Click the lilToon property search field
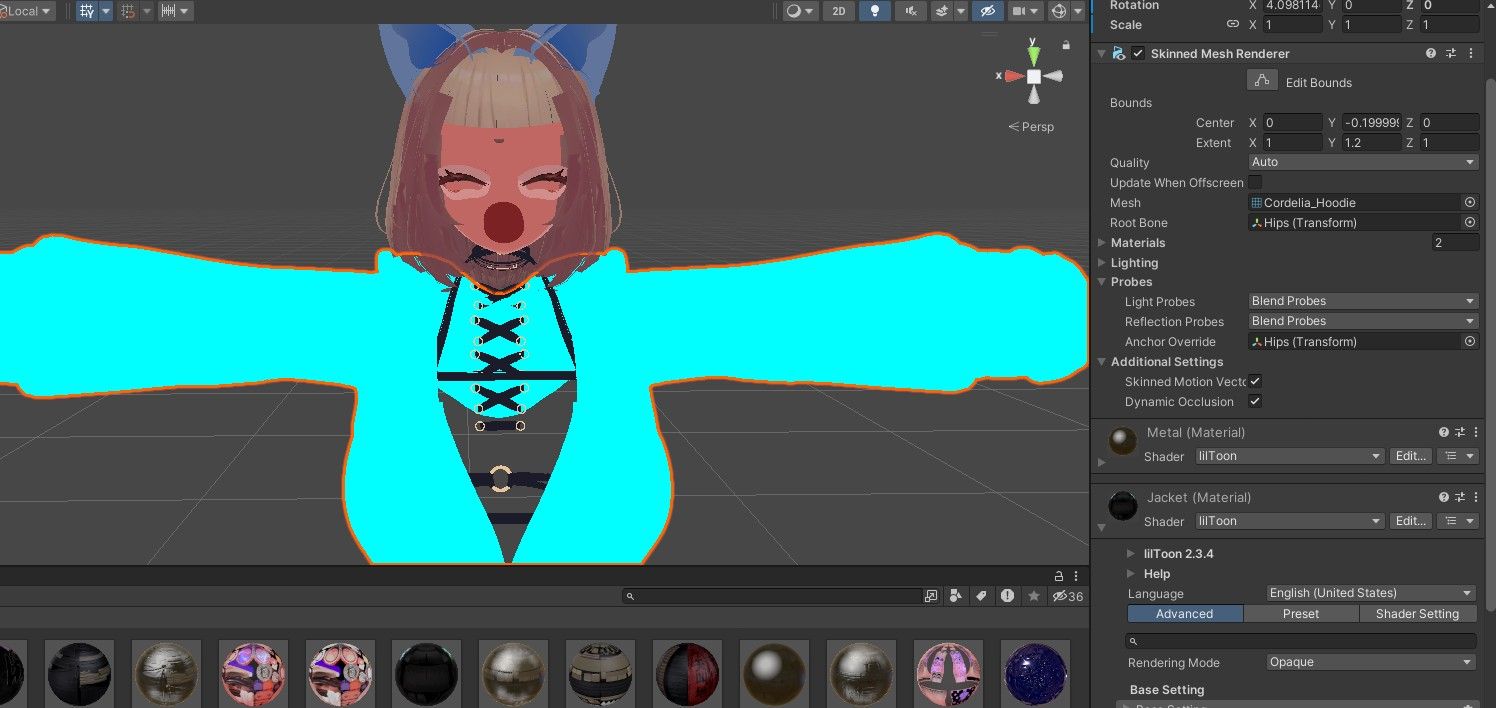1496x708 pixels. click(x=1301, y=641)
